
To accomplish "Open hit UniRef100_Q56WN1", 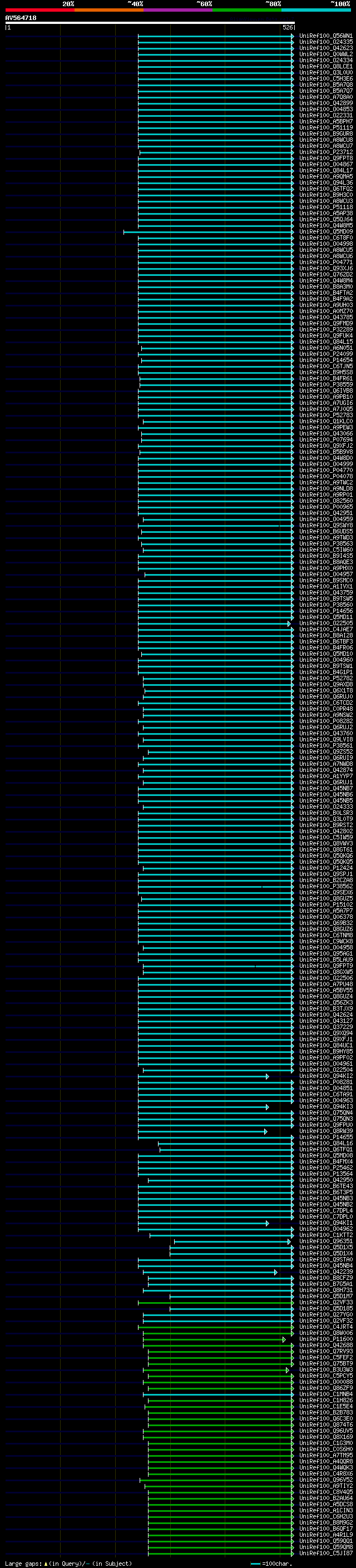I will pyautogui.click(x=325, y=36).
